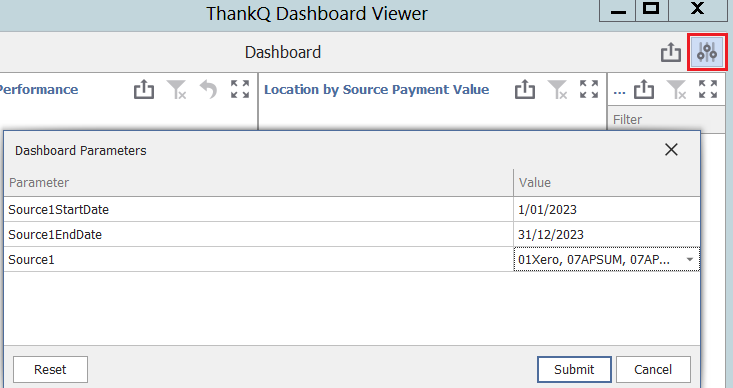The width and height of the screenshot is (733, 388).
Task: Open the Dashboard Parameters icon in the toolbar
Action: pyautogui.click(x=707, y=52)
